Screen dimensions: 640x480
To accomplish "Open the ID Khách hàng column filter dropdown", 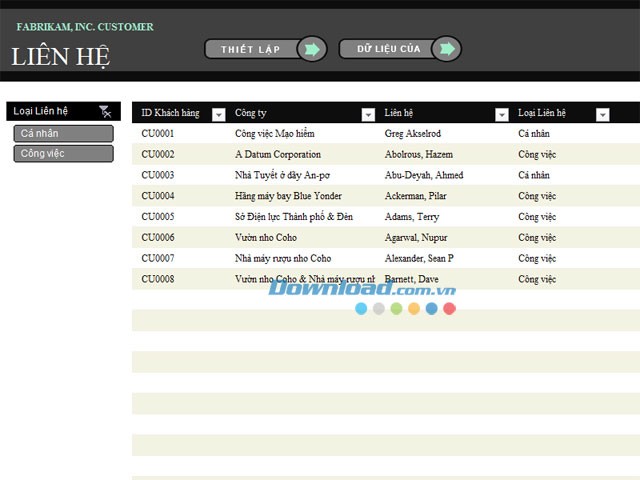I will pyautogui.click(x=219, y=114).
